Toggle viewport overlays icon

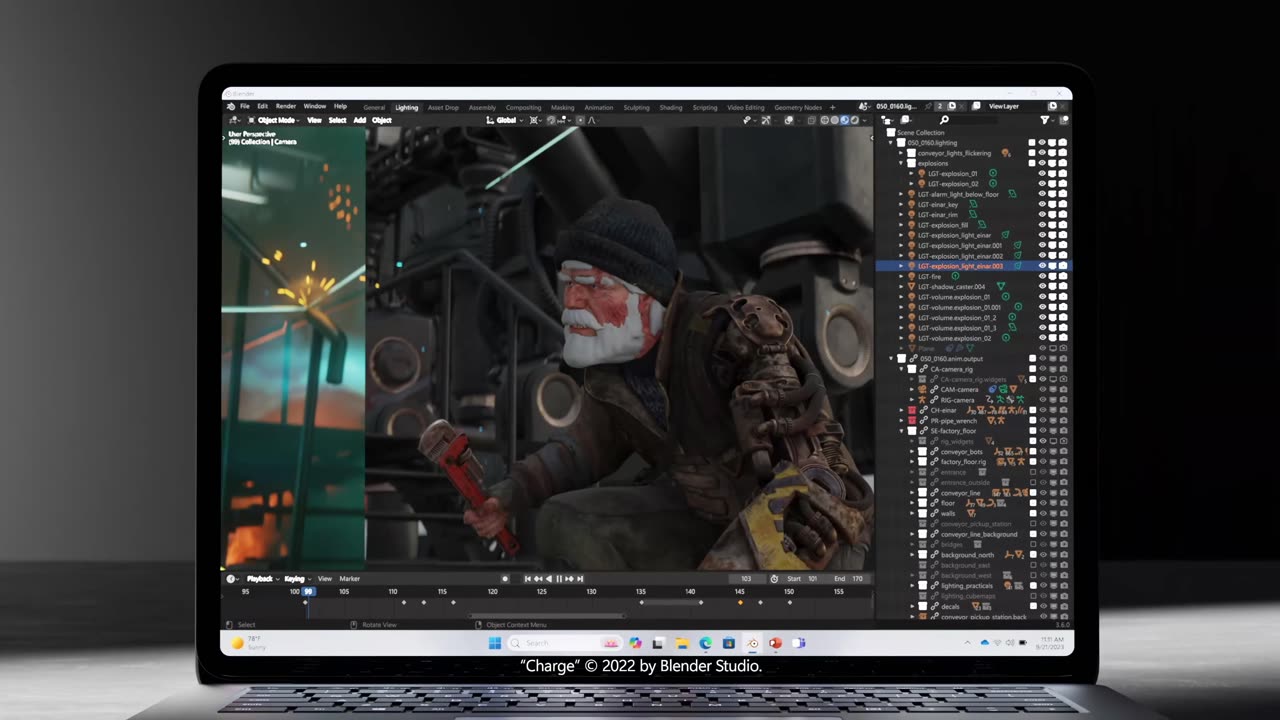(x=788, y=120)
